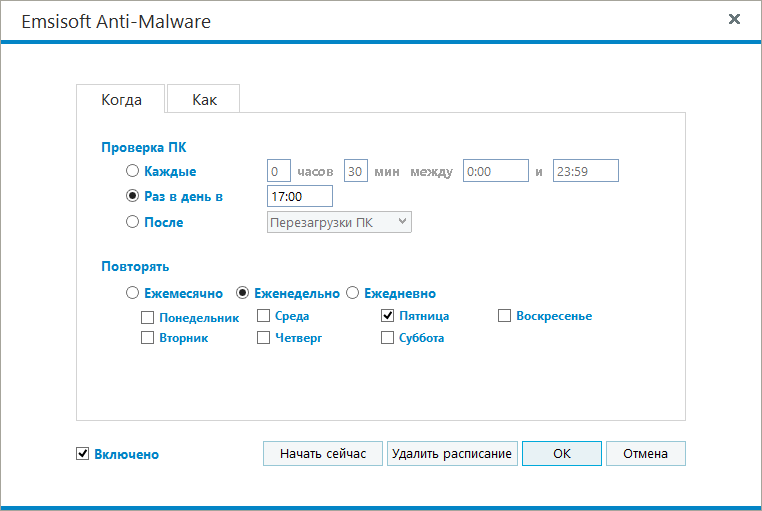Click the Начать сейчас button
762x511 pixels.
point(323,454)
